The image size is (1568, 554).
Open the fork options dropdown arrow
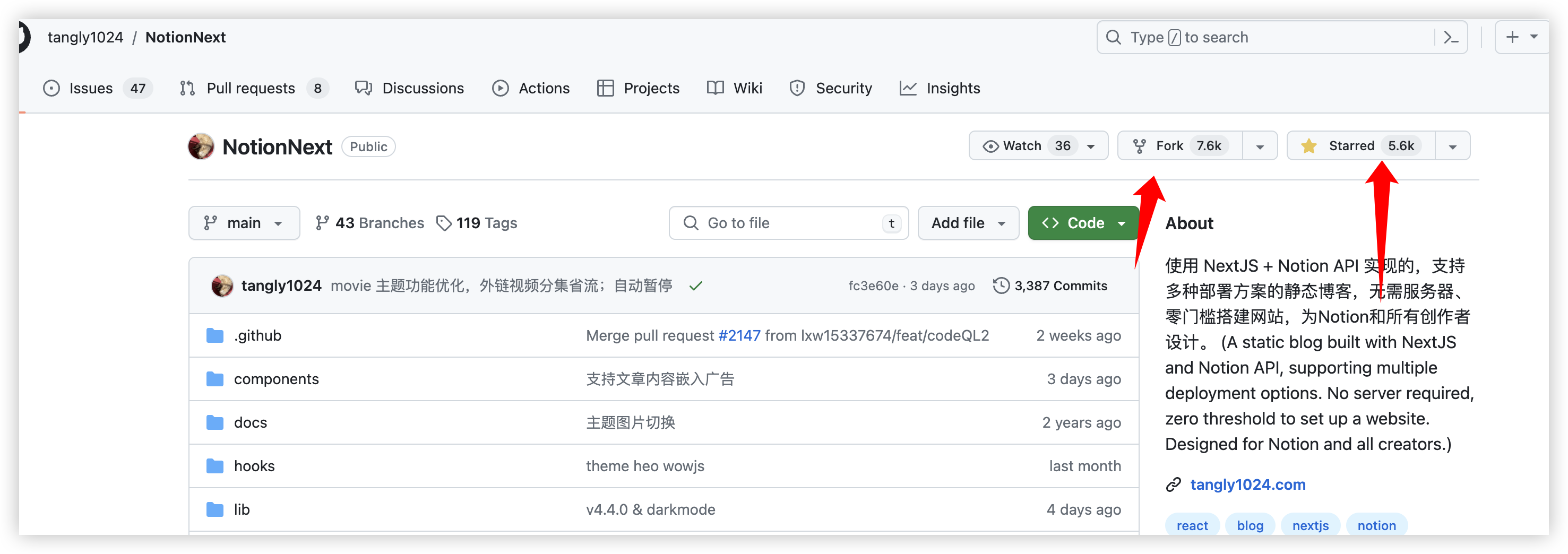point(1260,146)
